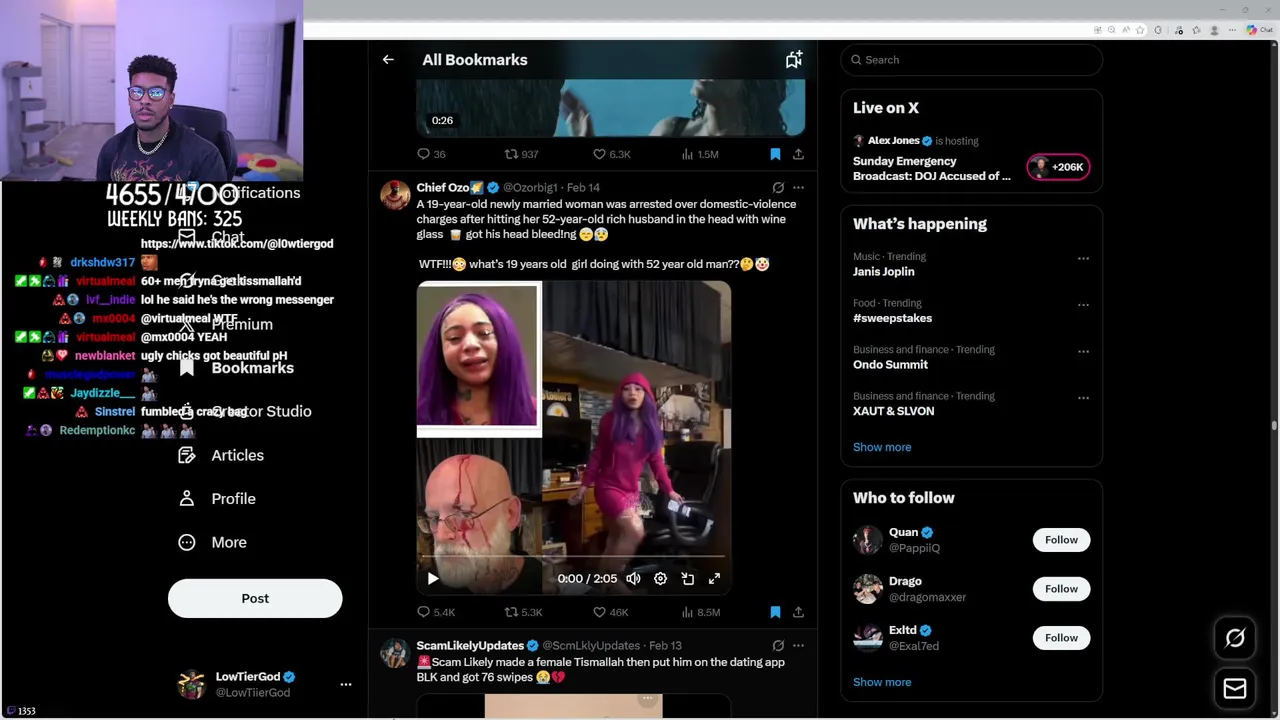Share the top post
Image resolution: width=1280 pixels, height=720 pixels.
(x=798, y=154)
